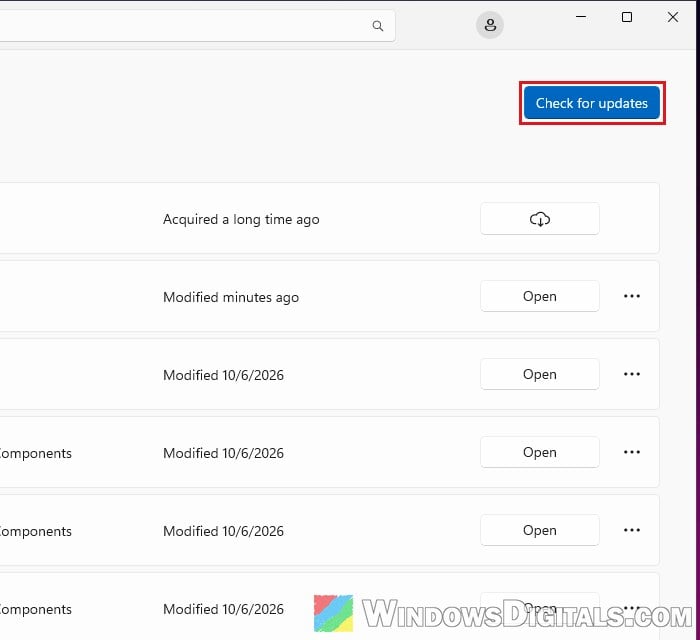Image resolution: width=700 pixels, height=640 pixels.
Task: Click the search magnifier icon
Action: click(x=378, y=26)
